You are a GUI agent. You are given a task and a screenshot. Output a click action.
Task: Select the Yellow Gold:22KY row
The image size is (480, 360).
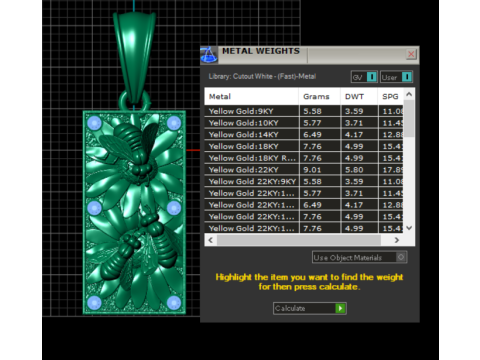[x=304, y=170]
